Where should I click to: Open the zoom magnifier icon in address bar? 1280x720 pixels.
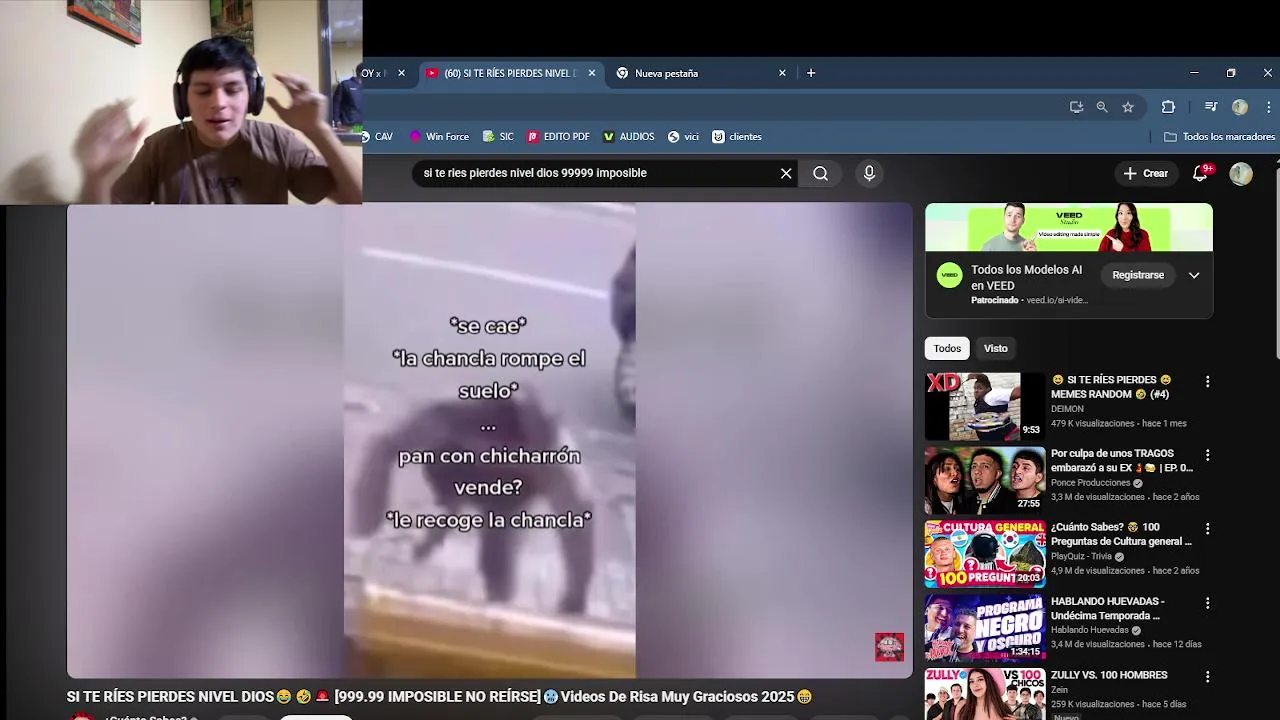point(1102,107)
